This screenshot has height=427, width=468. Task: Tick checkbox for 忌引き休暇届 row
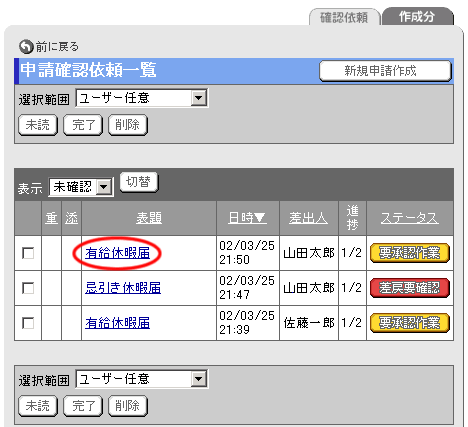(x=28, y=288)
